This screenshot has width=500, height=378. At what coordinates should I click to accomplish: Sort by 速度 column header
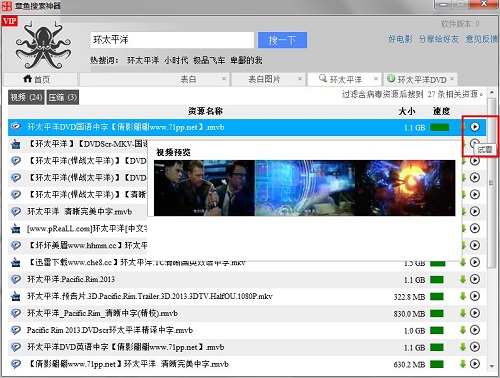tap(441, 111)
